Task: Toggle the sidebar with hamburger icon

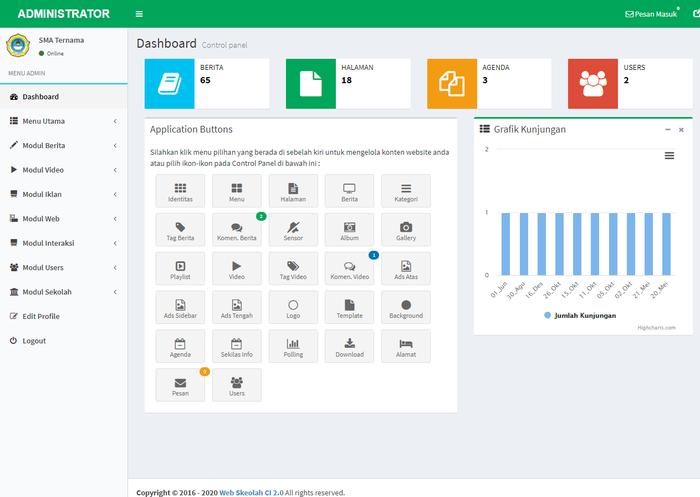Action: click(139, 14)
